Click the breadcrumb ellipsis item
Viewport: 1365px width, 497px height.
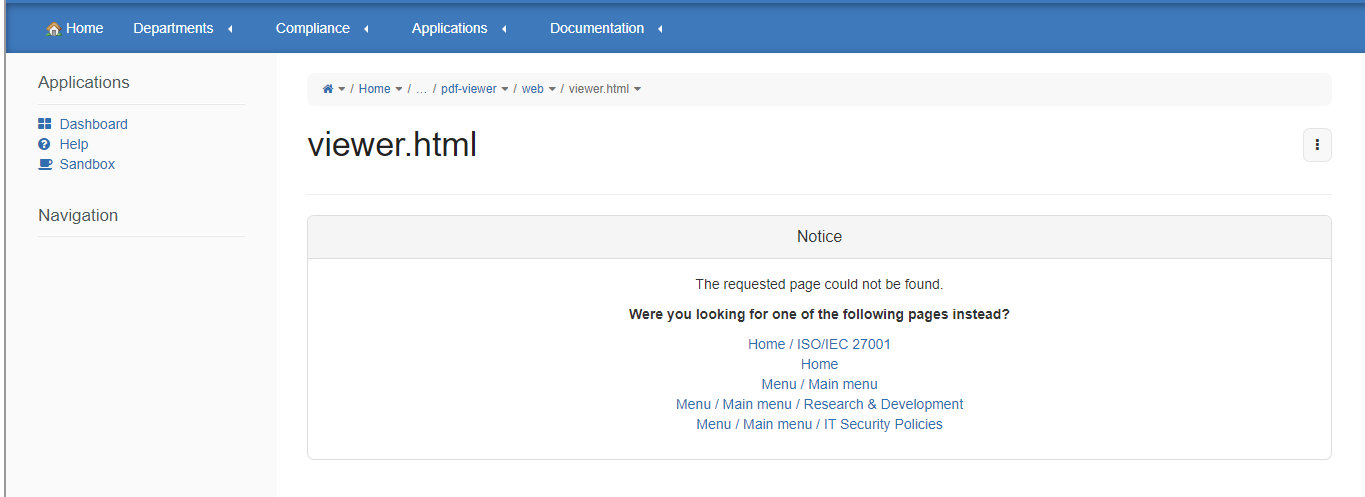point(421,89)
